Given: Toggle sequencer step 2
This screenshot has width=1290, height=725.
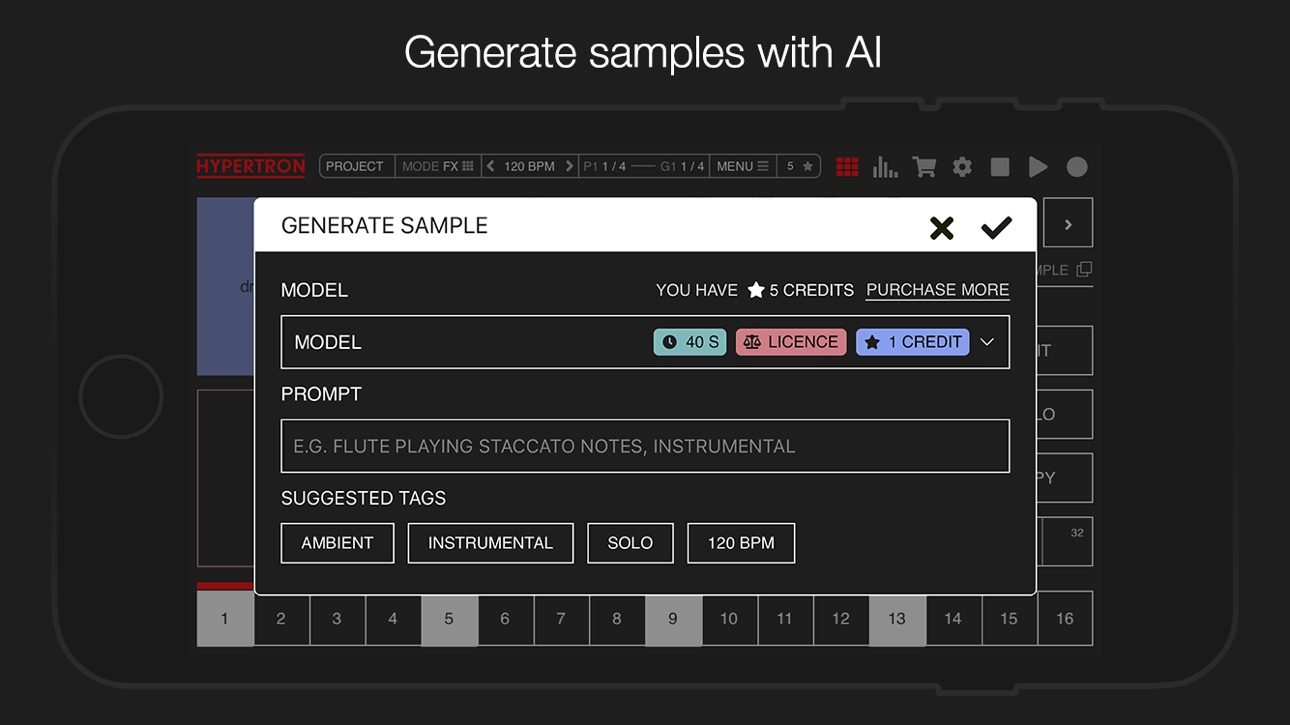Looking at the screenshot, I should 281,619.
